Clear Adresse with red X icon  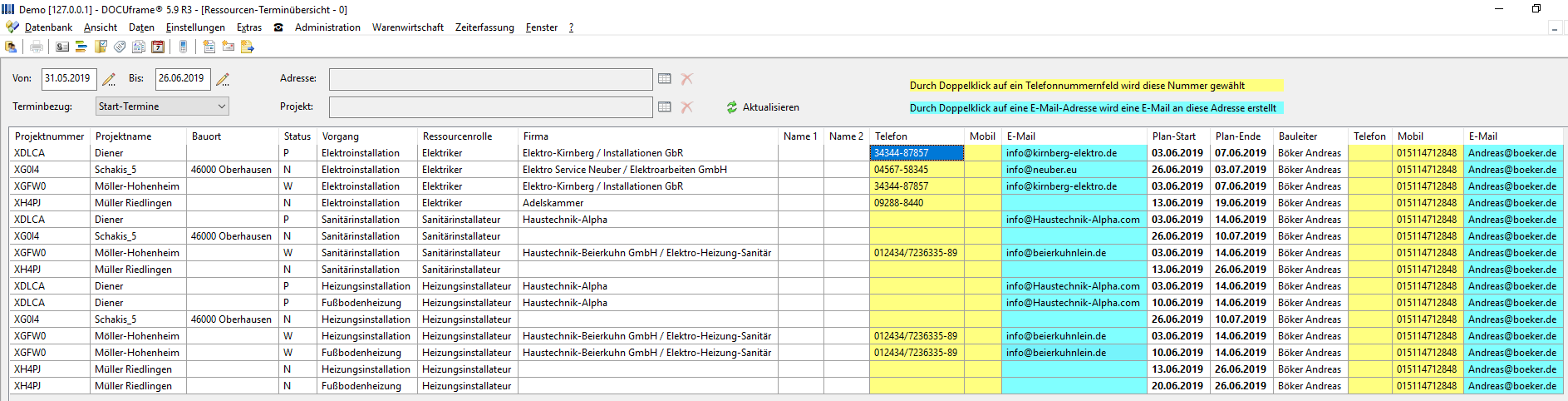tap(686, 78)
